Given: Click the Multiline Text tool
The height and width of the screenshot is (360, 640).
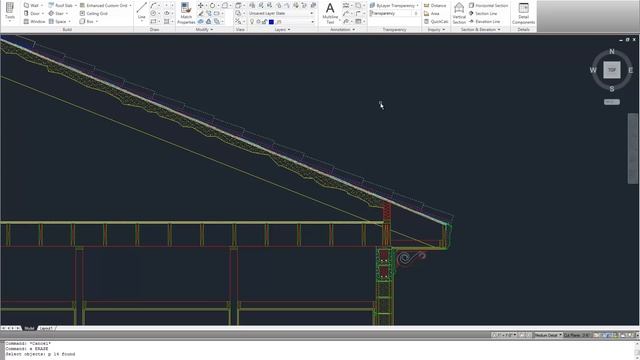Looking at the screenshot, I should click(330, 13).
